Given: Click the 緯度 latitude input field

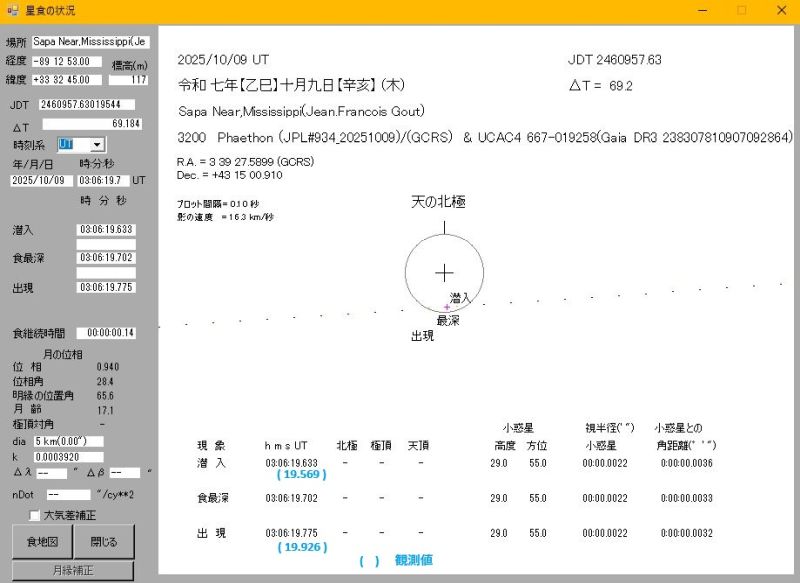Looking at the screenshot, I should coord(67,79).
